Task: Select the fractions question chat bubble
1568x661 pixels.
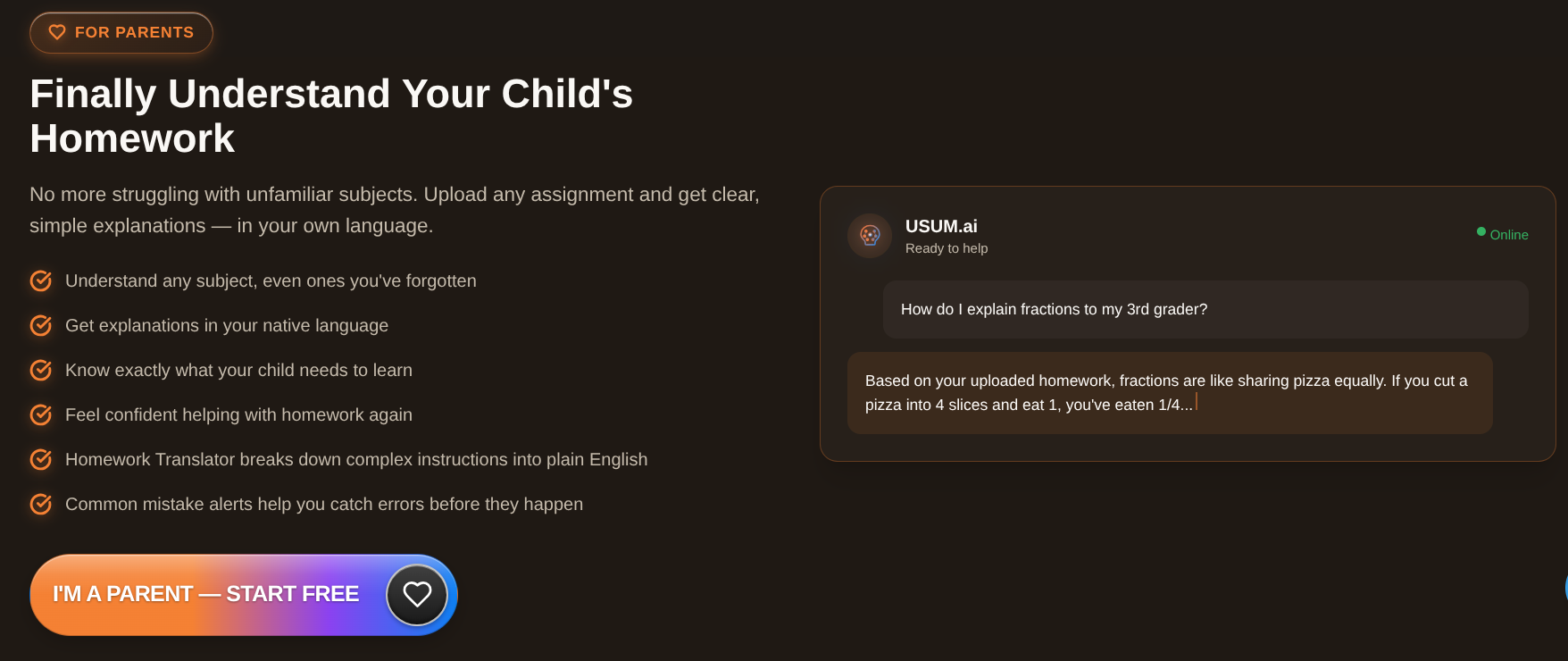Action: 1205,309
